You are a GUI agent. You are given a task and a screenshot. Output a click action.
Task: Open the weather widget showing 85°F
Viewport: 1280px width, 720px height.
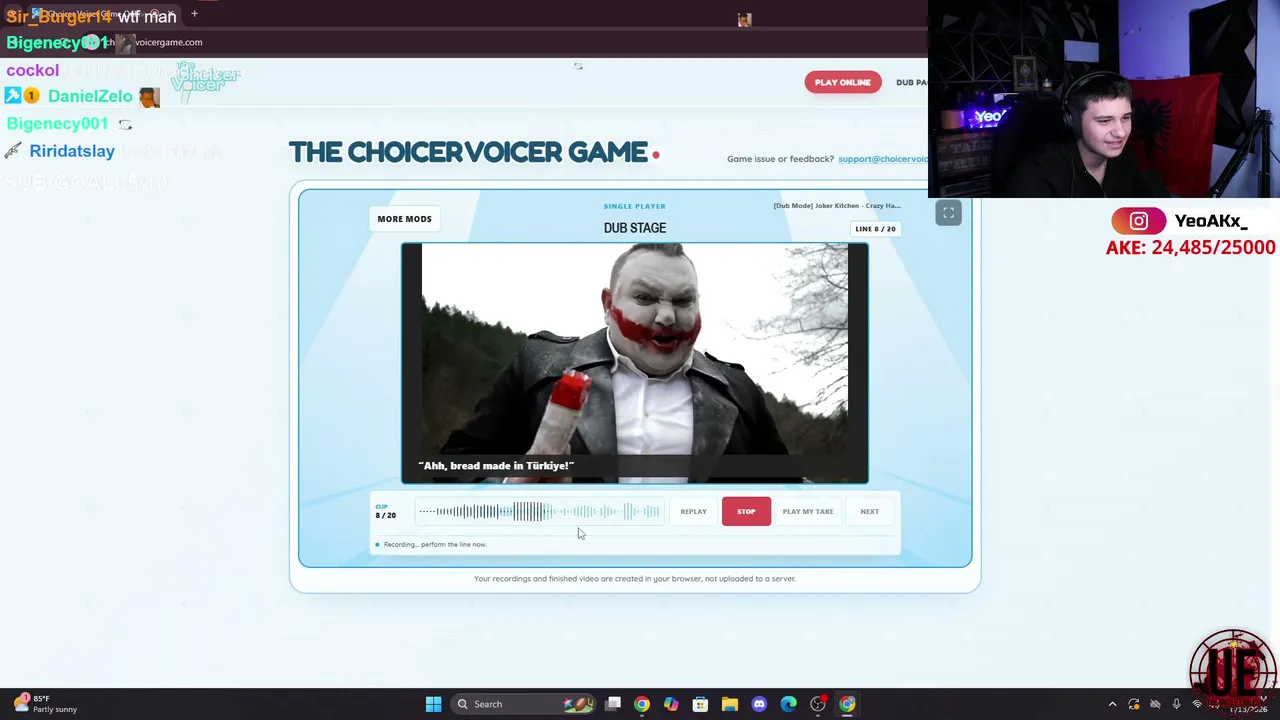pos(45,704)
